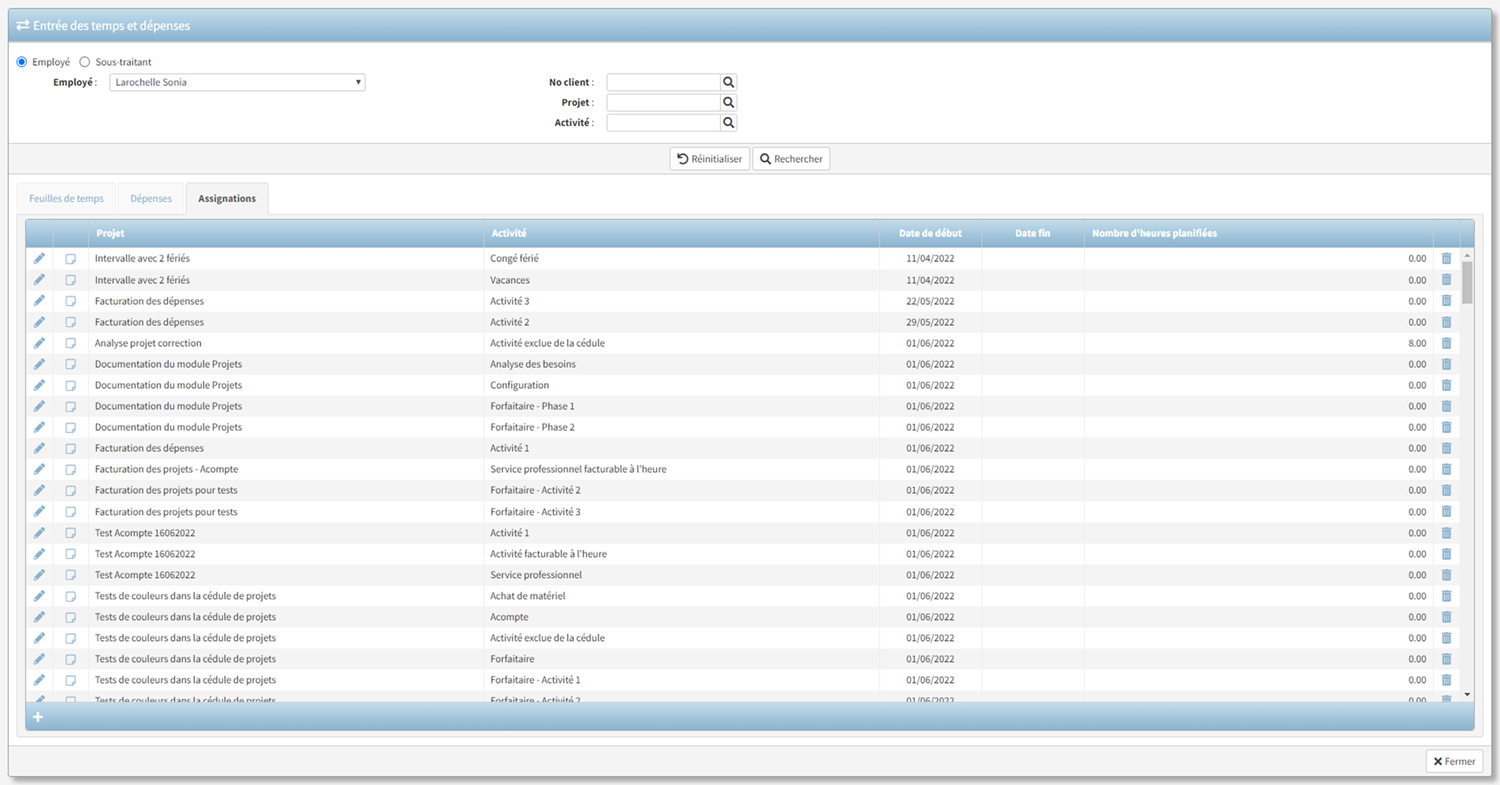Viewport: 1500px width, 785px height.
Task: Click the plus icon to add an assignment
Action: point(38,717)
